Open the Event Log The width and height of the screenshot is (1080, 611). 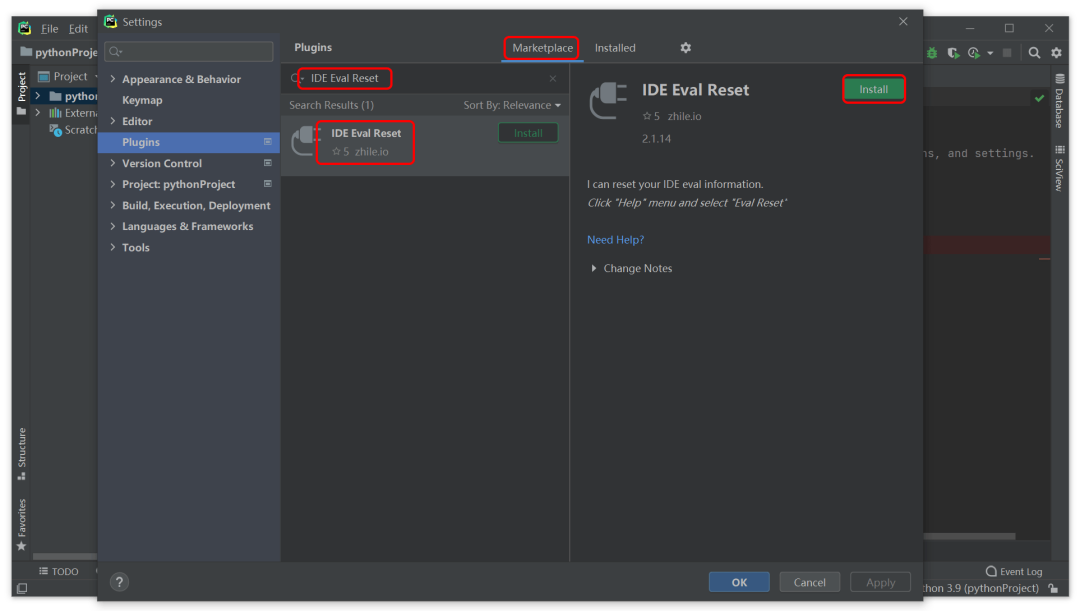1014,572
